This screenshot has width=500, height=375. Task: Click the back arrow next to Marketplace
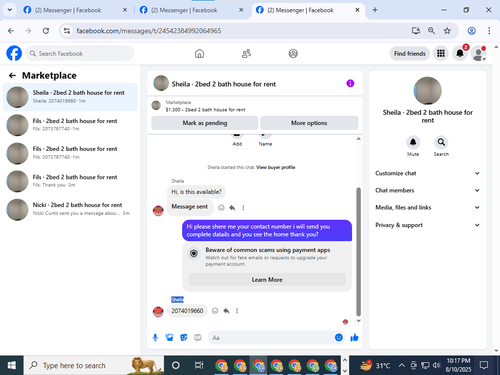point(12,76)
